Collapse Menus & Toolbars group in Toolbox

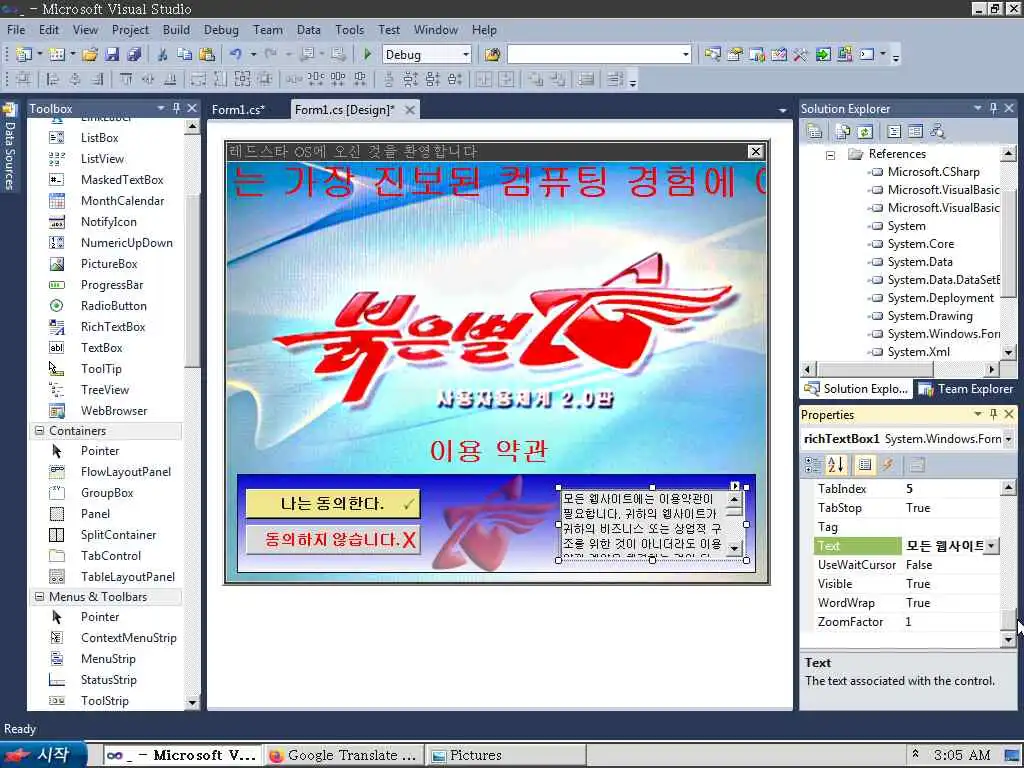pos(39,596)
